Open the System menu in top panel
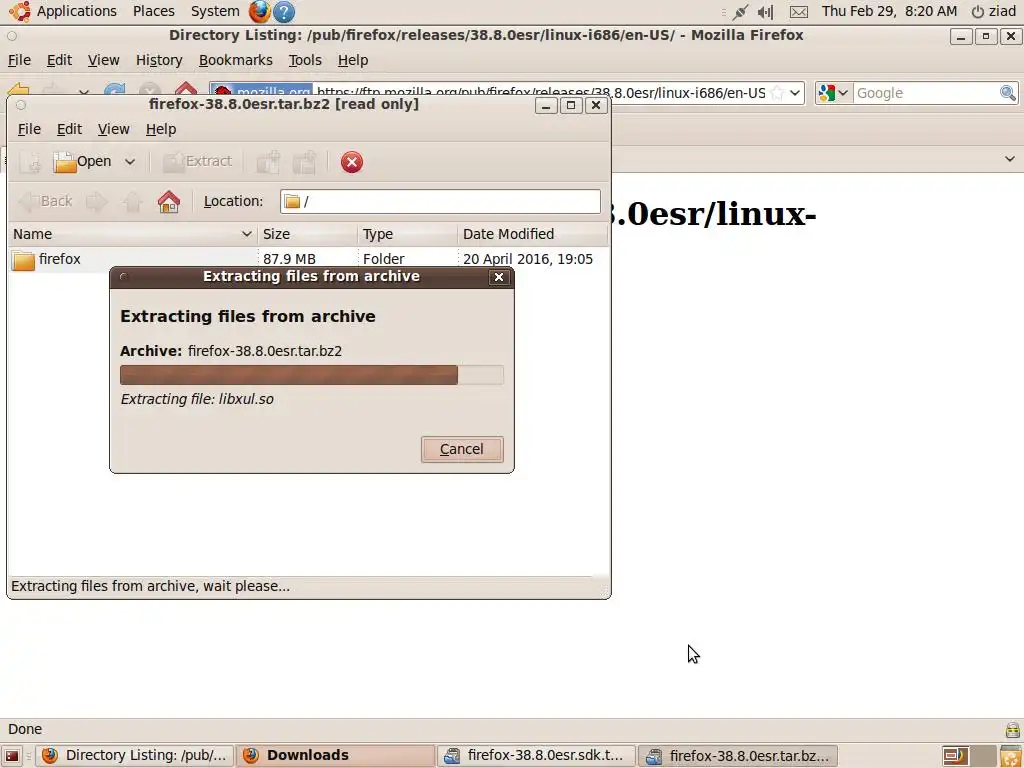The width and height of the screenshot is (1024, 768). pyautogui.click(x=215, y=11)
